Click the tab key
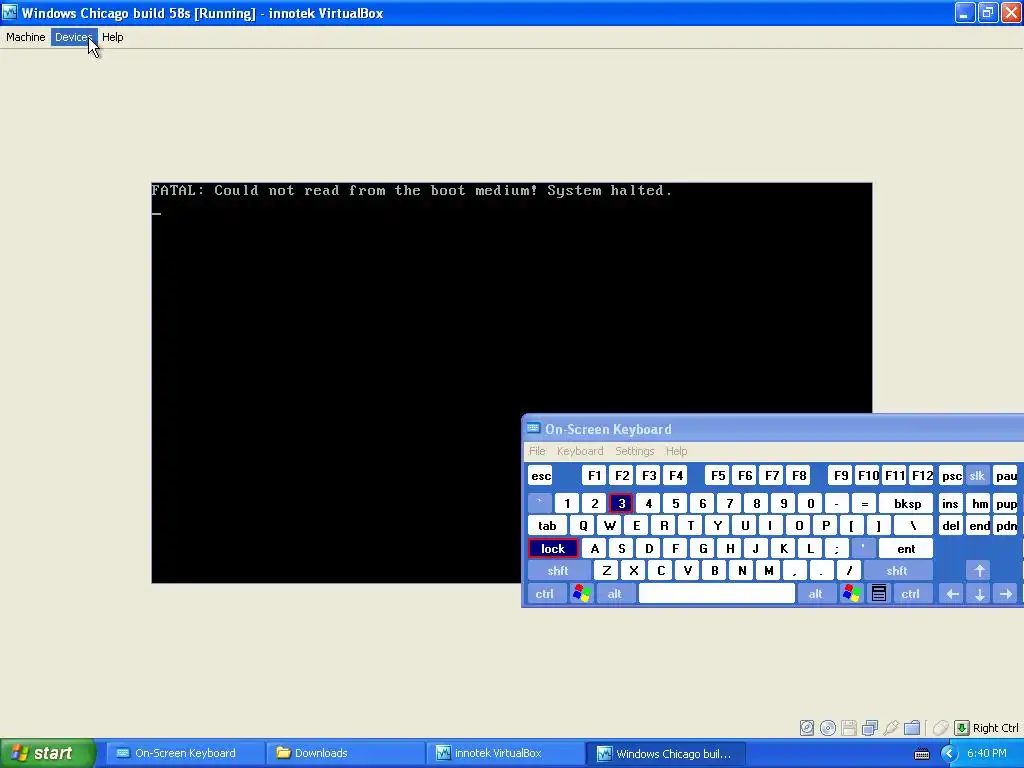 [547, 526]
